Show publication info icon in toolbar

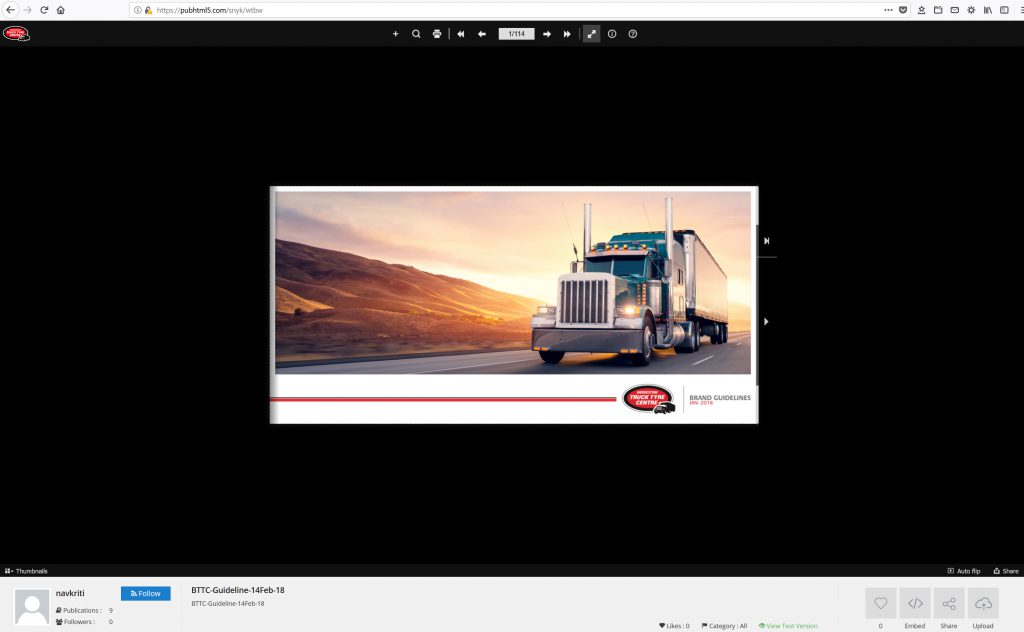[x=612, y=34]
